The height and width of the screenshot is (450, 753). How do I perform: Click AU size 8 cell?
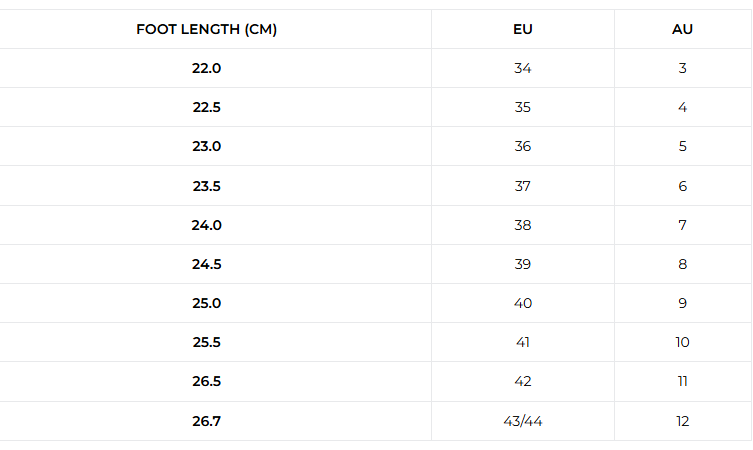pos(682,264)
